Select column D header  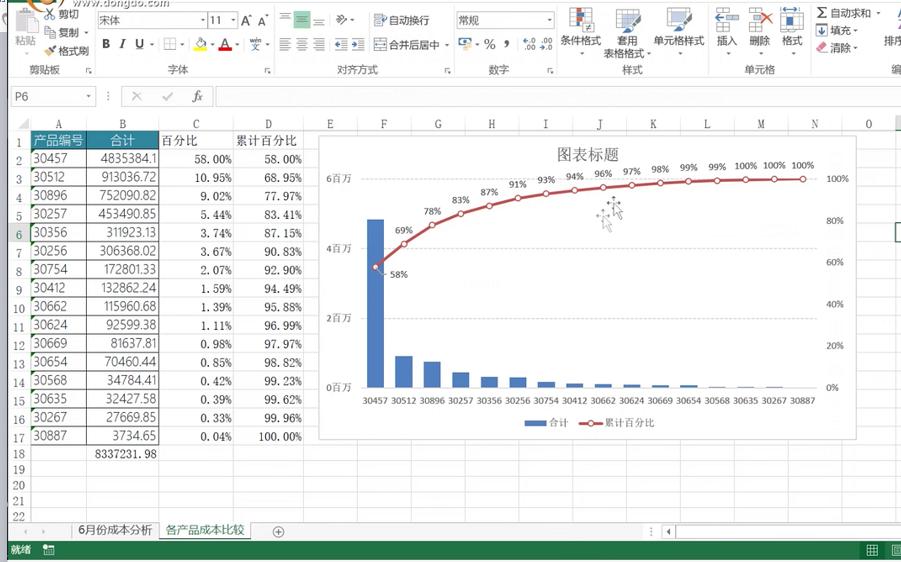coord(268,124)
